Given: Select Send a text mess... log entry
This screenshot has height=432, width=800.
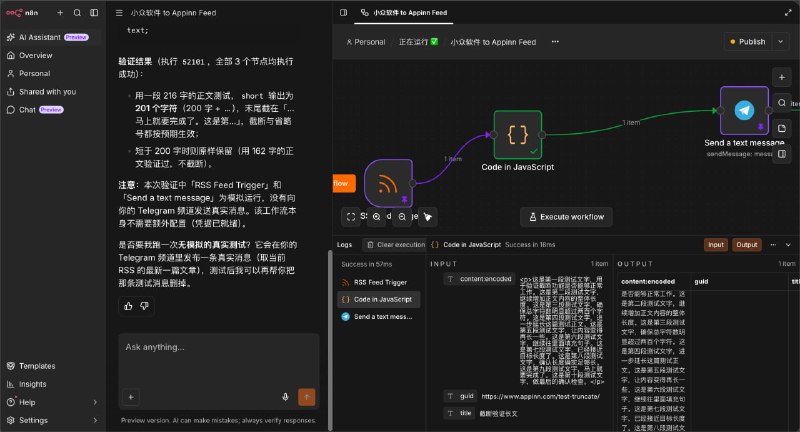Looking at the screenshot, I should 379,317.
